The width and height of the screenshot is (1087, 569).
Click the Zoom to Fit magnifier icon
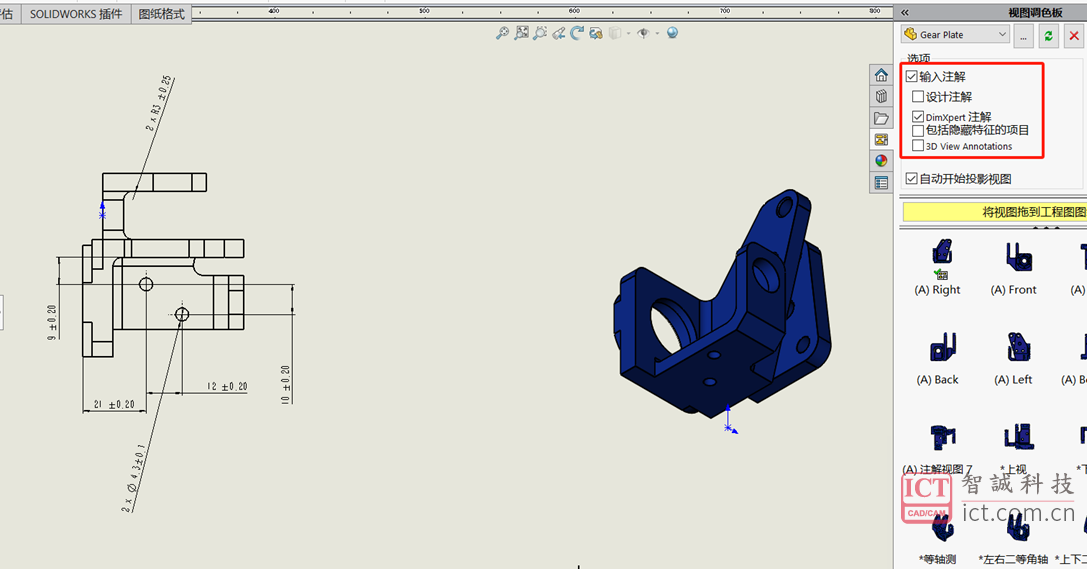[x=503, y=33]
